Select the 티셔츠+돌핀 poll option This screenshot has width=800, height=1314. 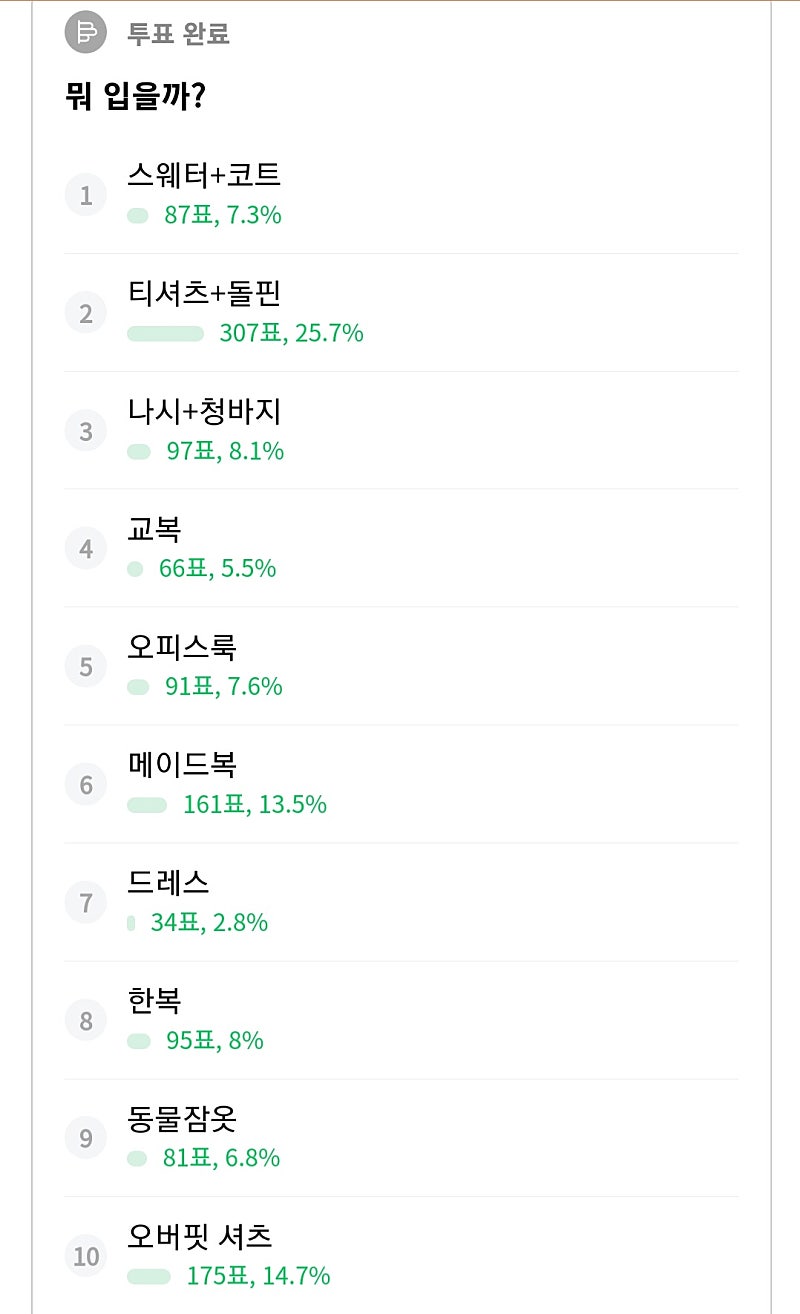[x=204, y=294]
